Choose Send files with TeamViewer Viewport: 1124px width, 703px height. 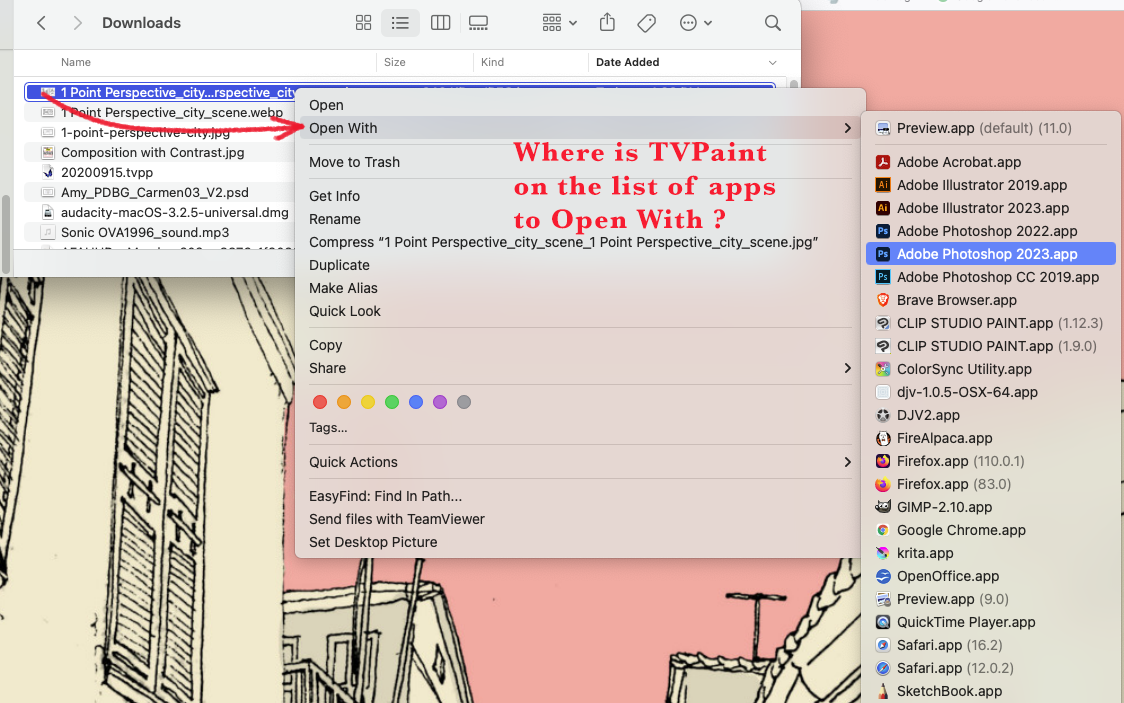(x=397, y=520)
